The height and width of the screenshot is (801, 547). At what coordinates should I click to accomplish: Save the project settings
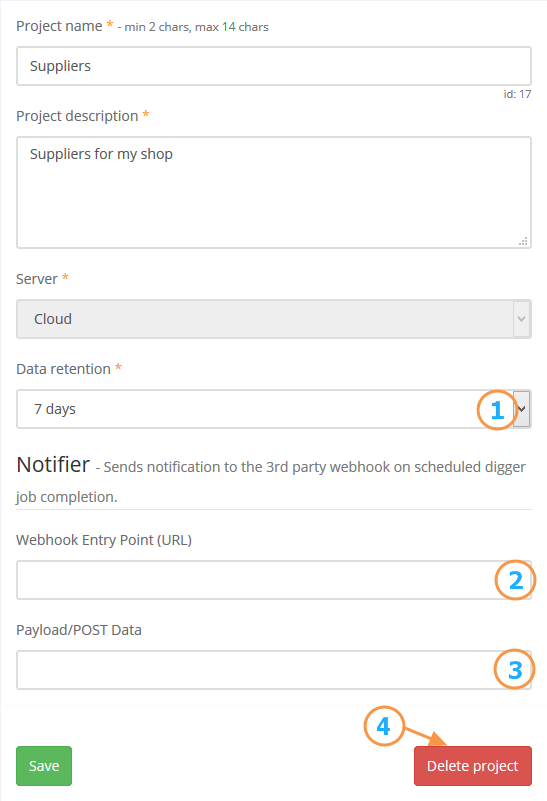[x=44, y=766]
